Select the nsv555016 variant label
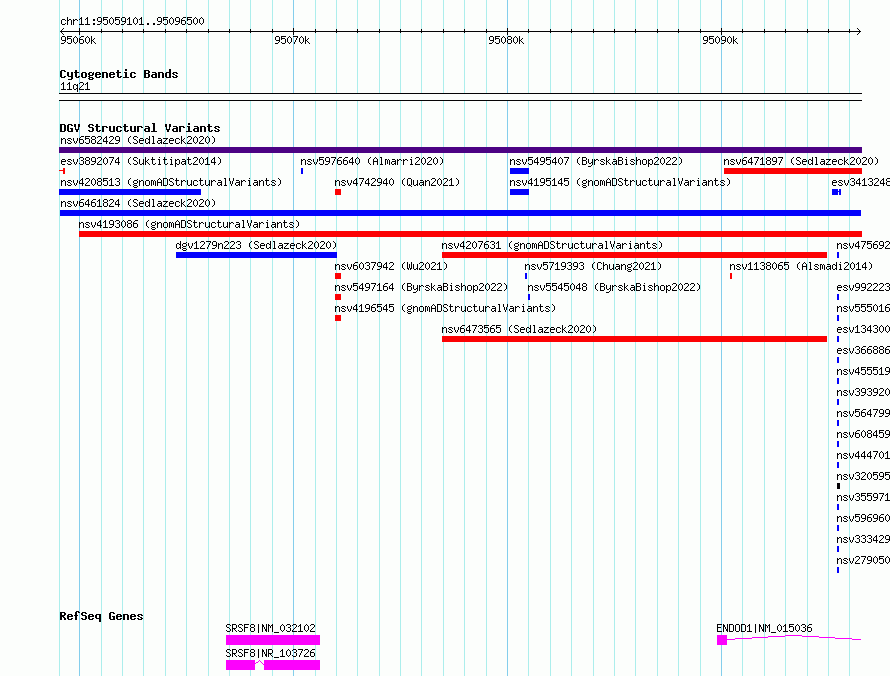The image size is (890, 676). coord(863,308)
